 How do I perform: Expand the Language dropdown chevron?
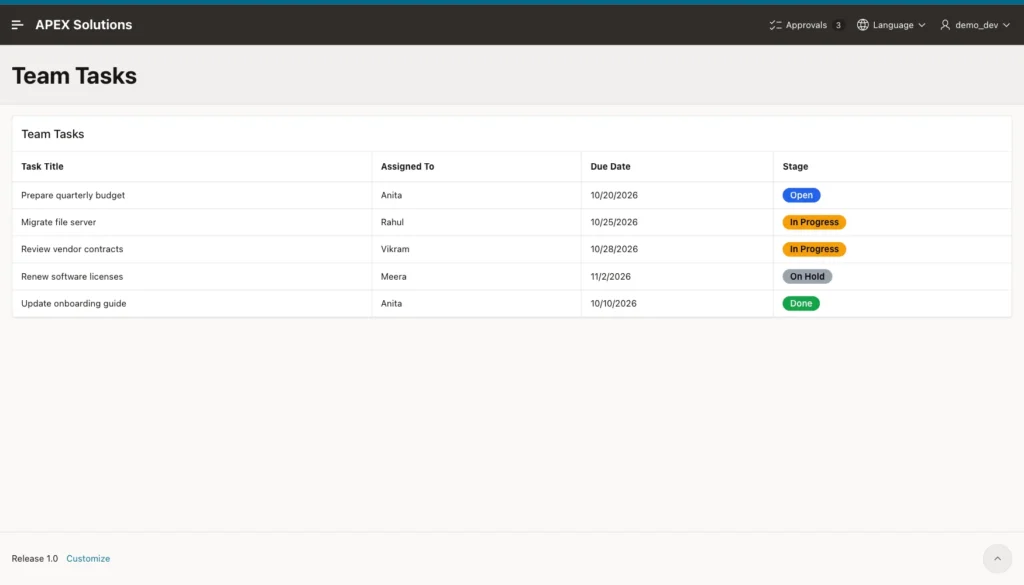point(921,25)
